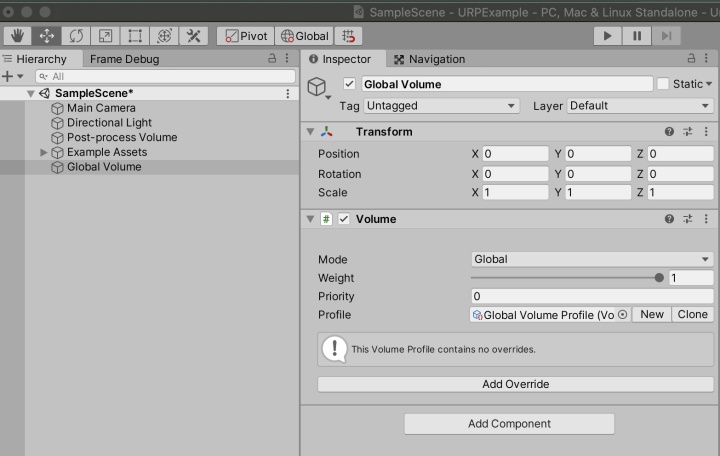Open the create object plus menu
Image resolution: width=720 pixels, height=456 pixels.
tap(12, 76)
